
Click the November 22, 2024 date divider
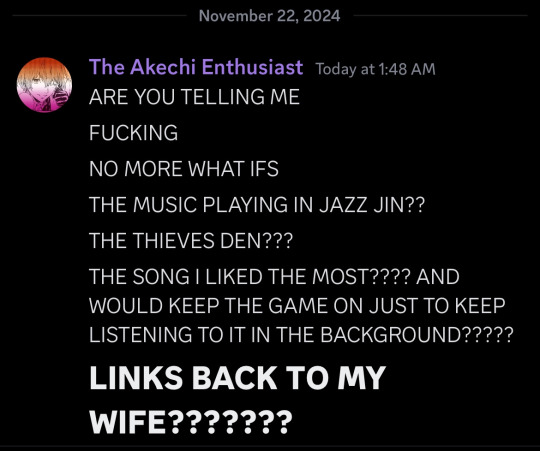pyautogui.click(x=270, y=16)
